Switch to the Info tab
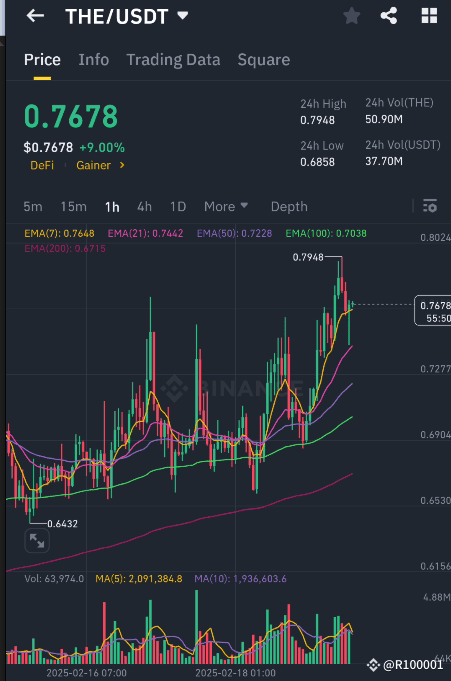This screenshot has width=451, height=681. [x=93, y=60]
